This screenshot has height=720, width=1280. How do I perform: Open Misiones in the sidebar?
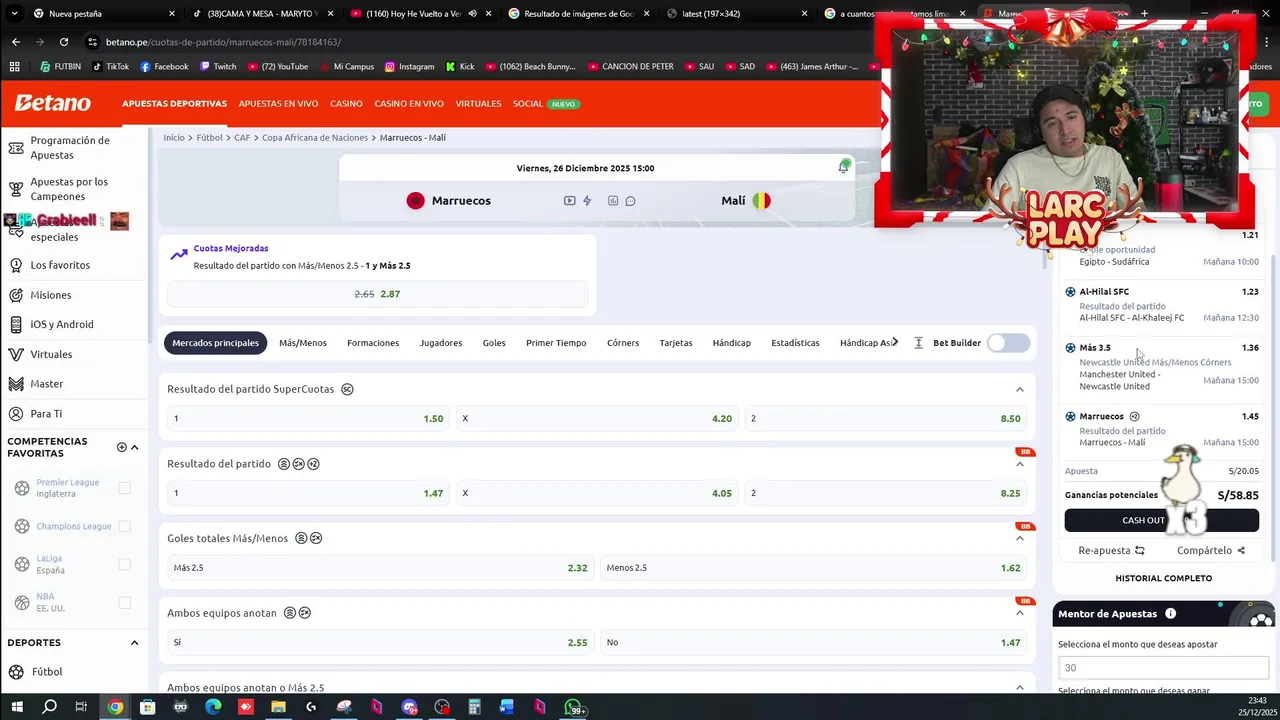pyautogui.click(x=50, y=295)
